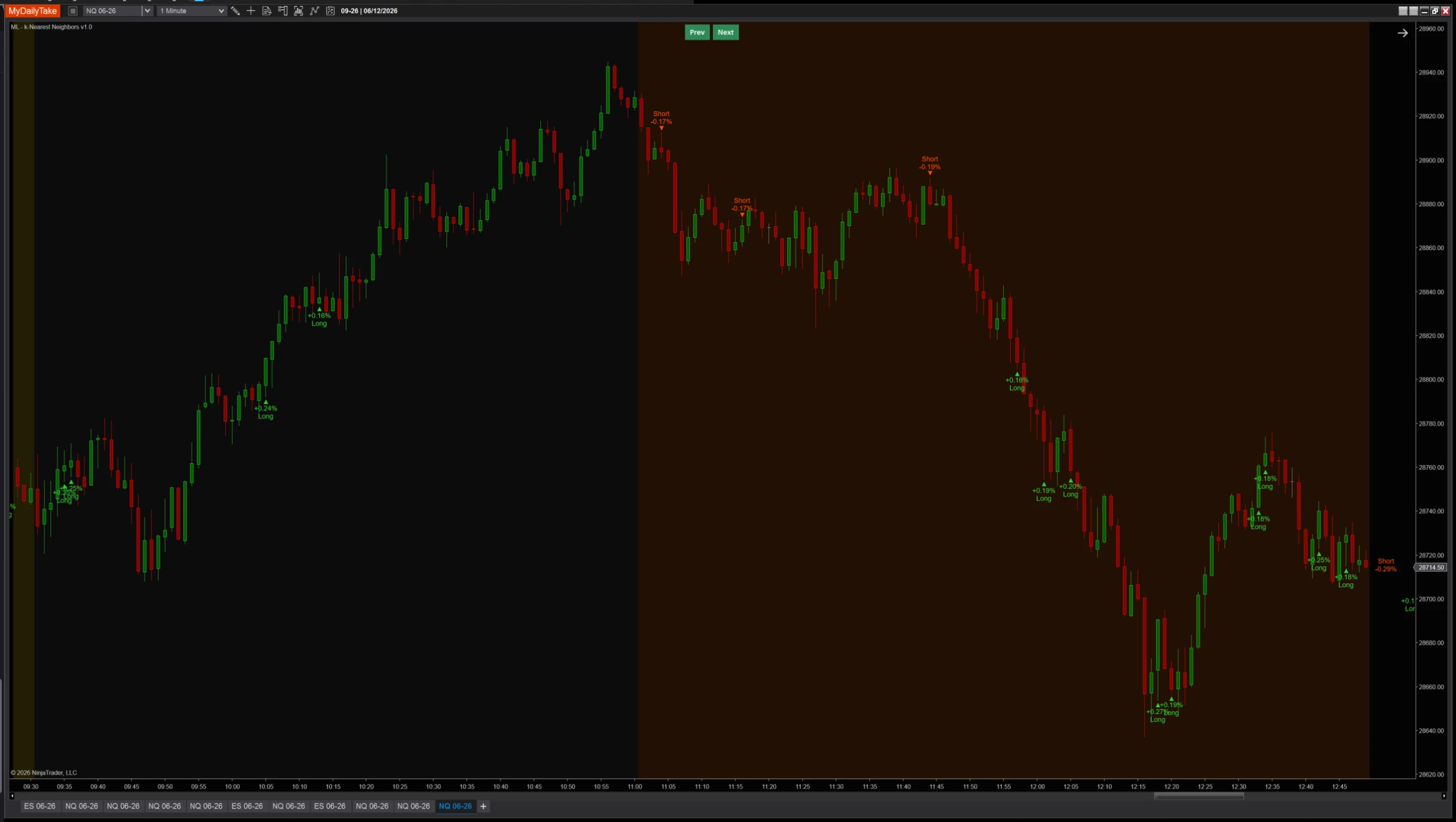1456x822 pixels.
Task: Click the 11:00 time axis label
Action: 635,787
